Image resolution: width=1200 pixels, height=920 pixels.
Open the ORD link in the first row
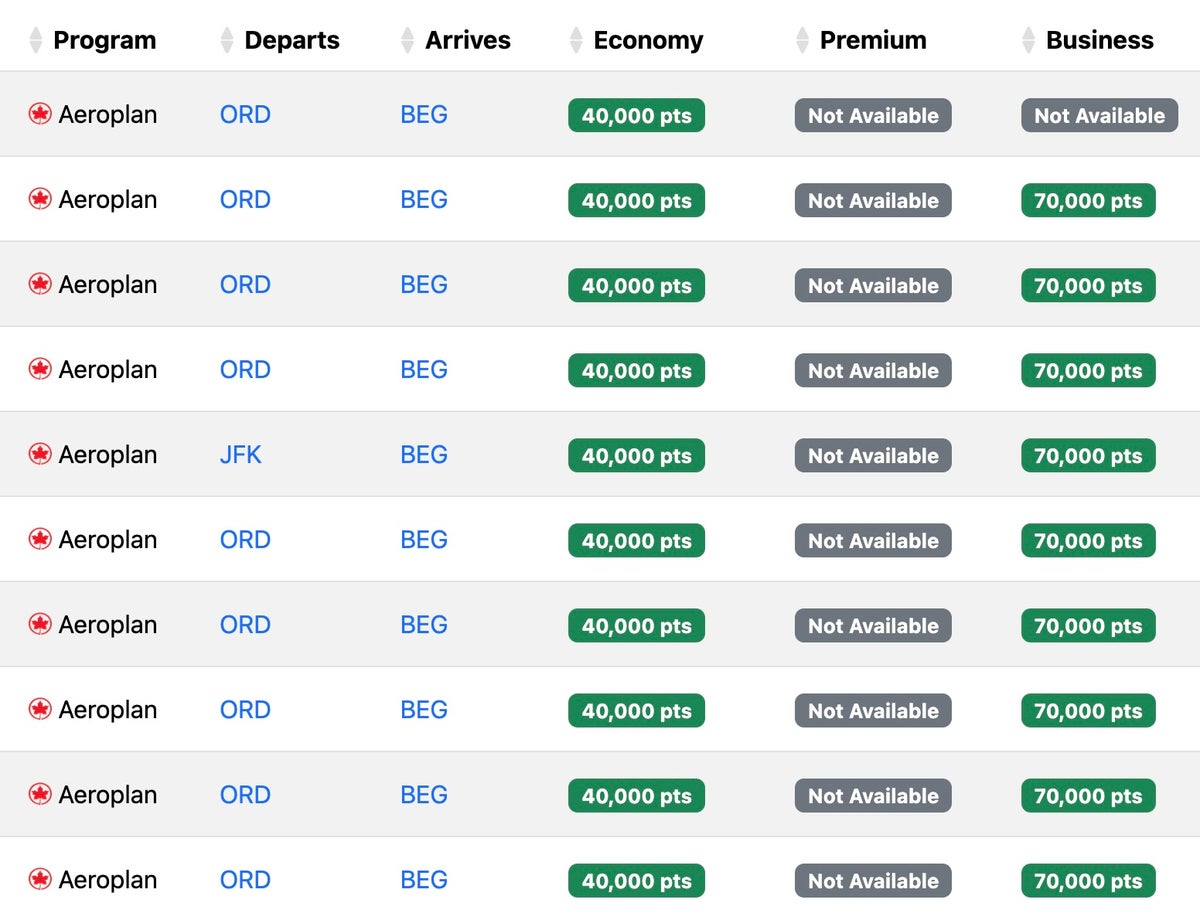coord(245,115)
